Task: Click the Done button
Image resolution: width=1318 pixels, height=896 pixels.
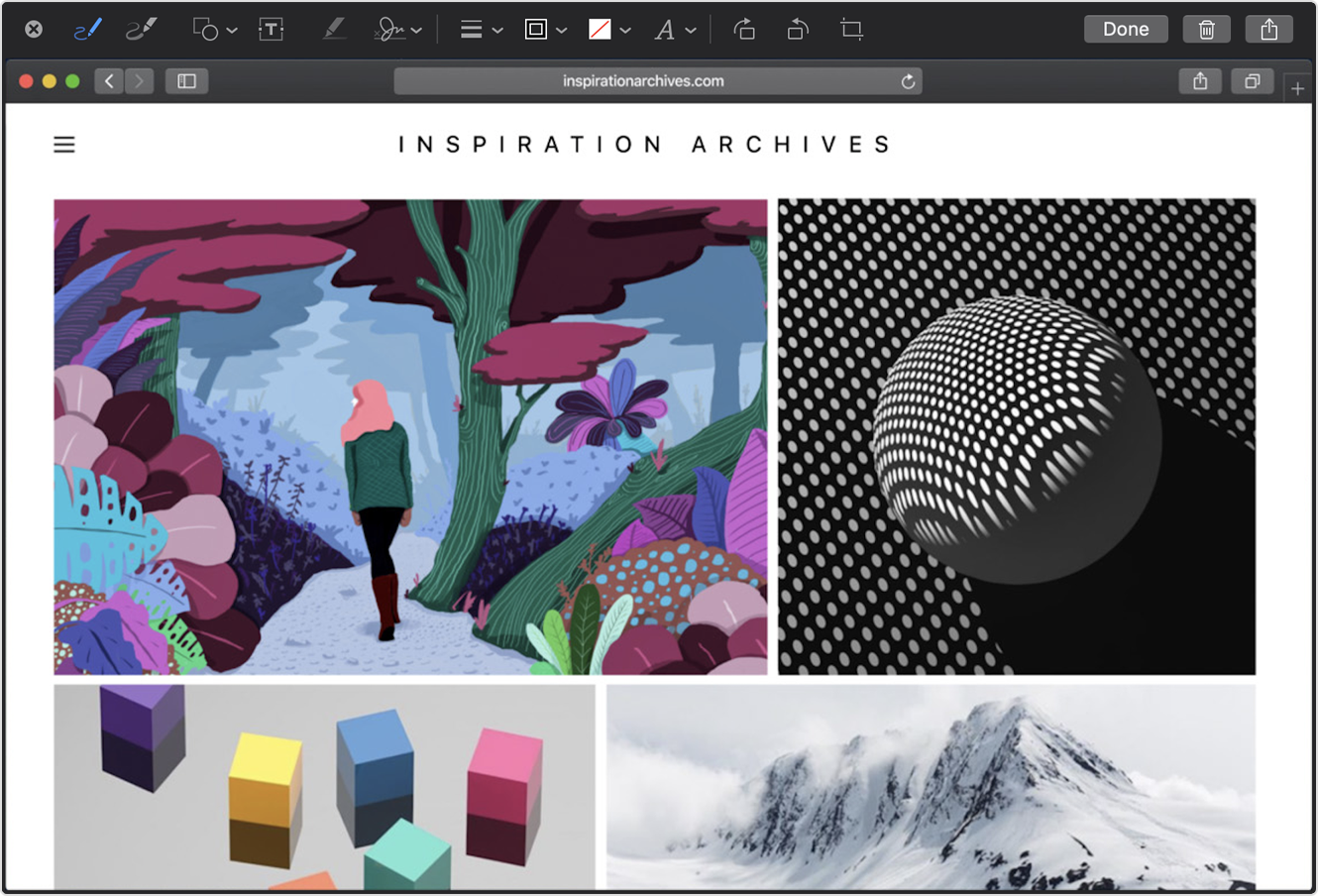Action: click(x=1126, y=30)
